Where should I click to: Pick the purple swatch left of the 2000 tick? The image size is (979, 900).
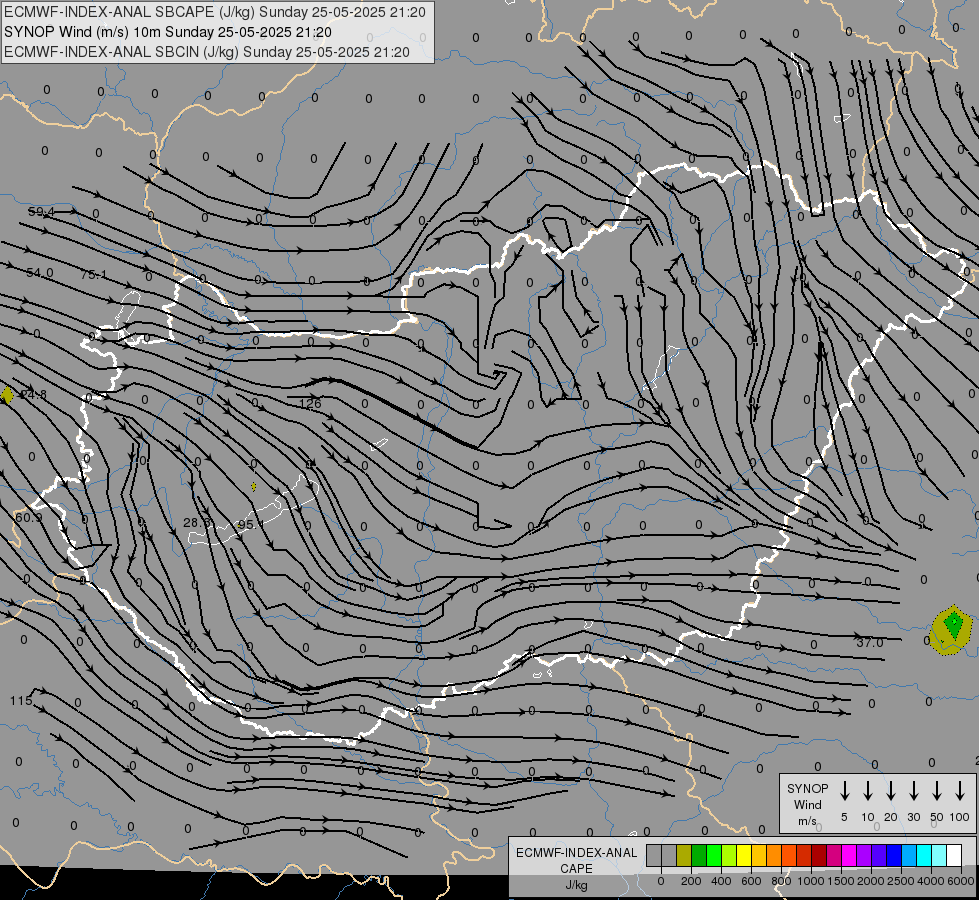pos(864,856)
